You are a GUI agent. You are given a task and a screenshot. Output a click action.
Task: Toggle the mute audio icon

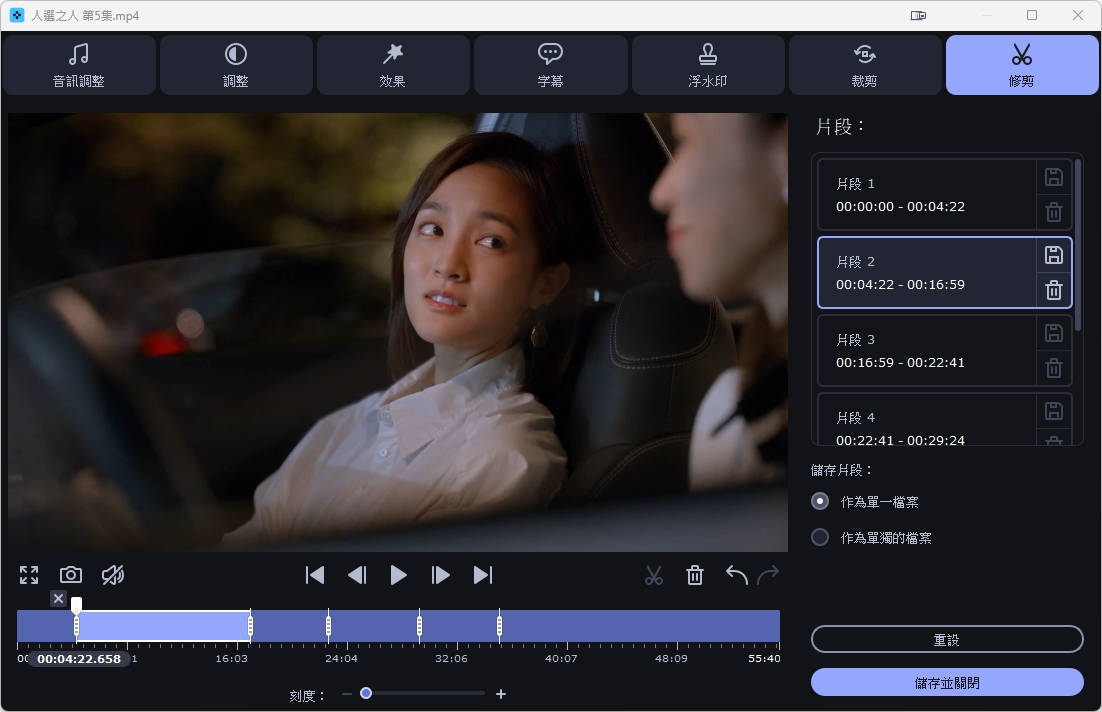pos(112,575)
